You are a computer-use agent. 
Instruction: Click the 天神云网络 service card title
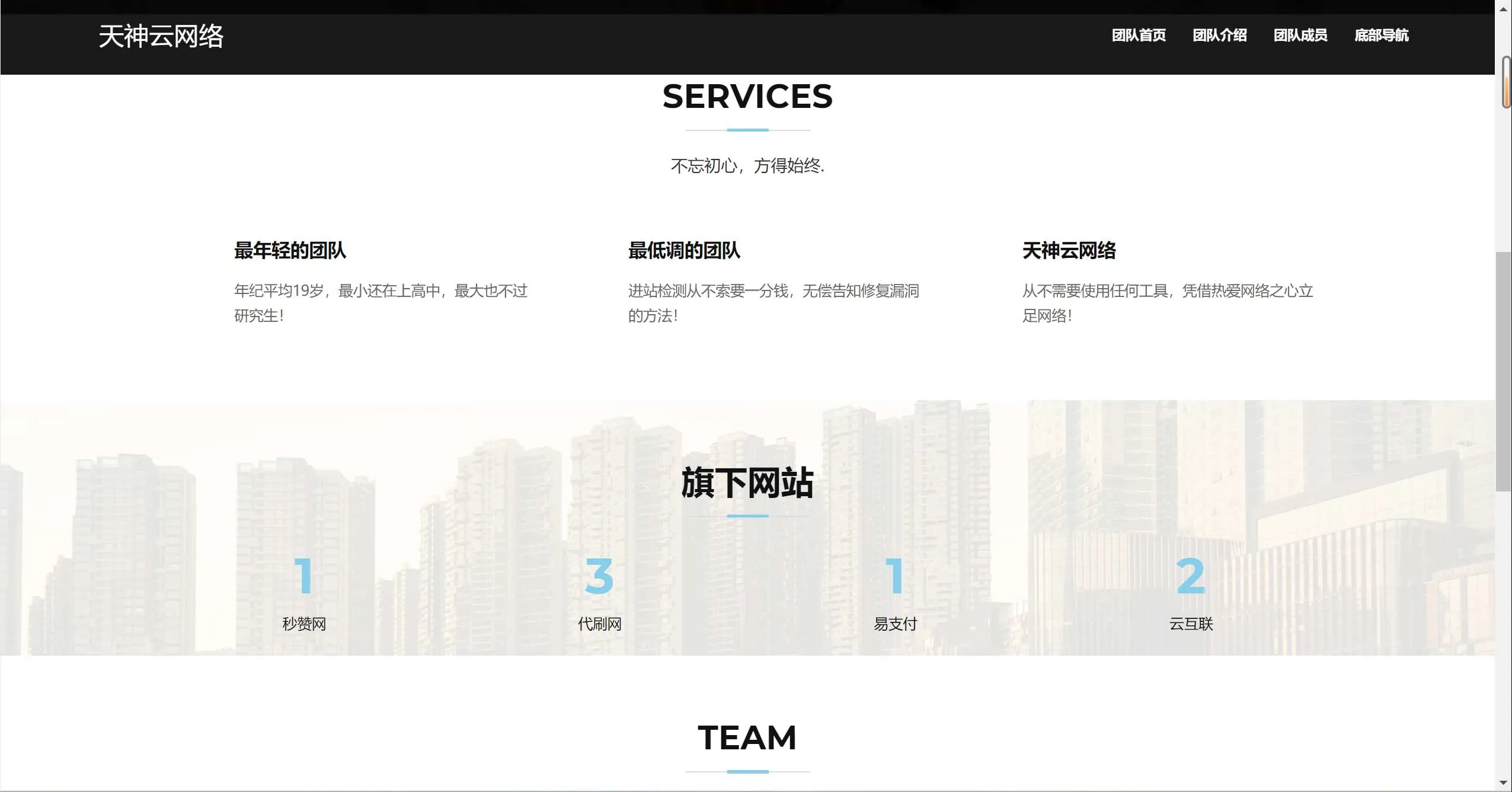point(1069,251)
